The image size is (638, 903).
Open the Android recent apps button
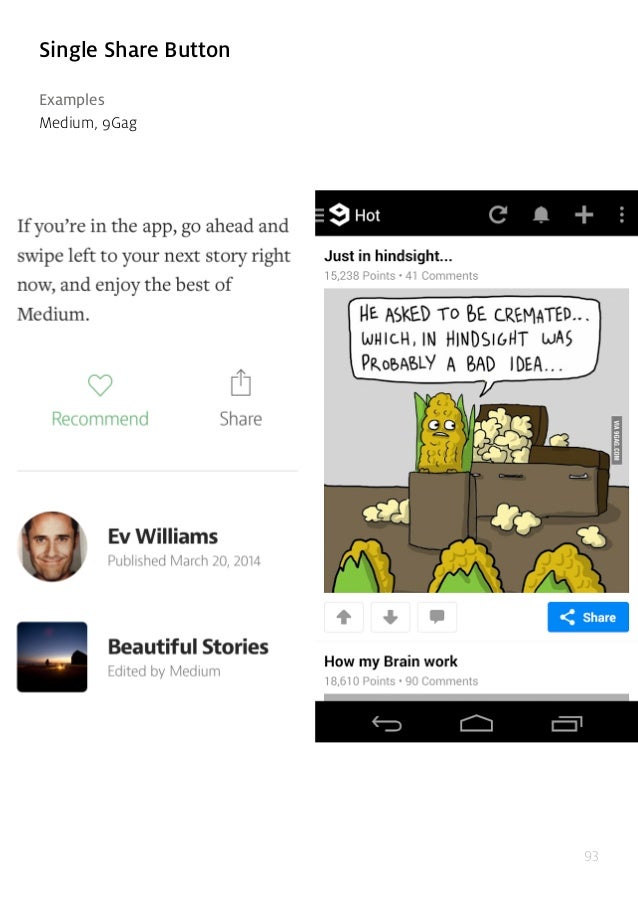point(567,723)
